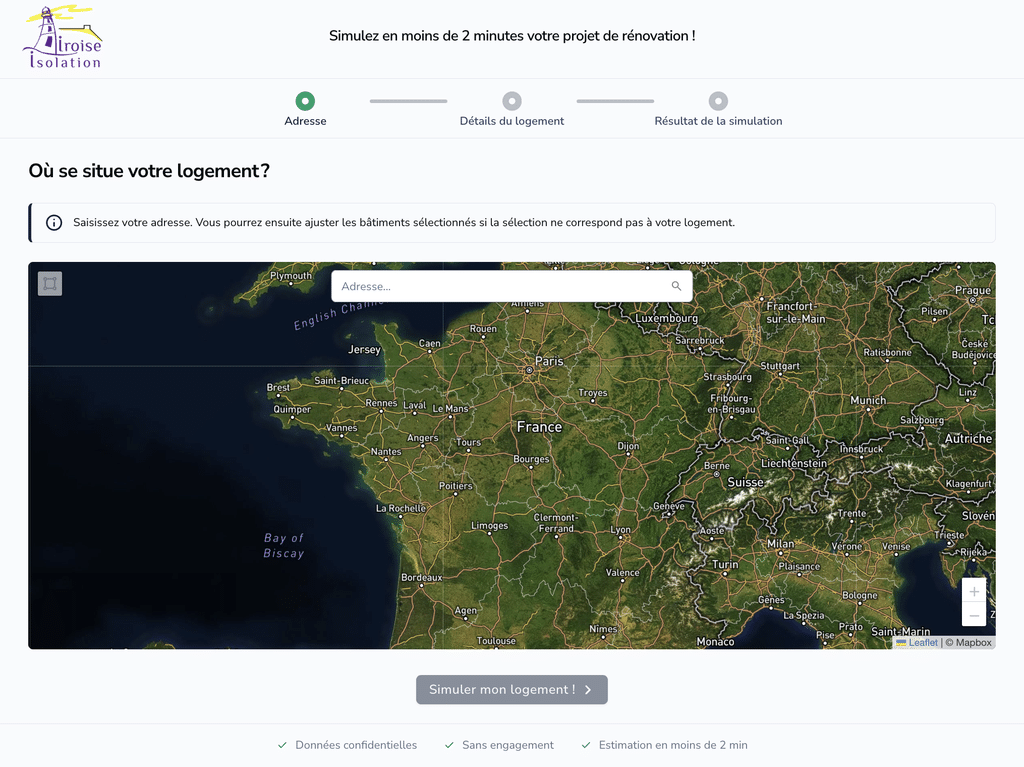The width and height of the screenshot is (1024, 767).
Task: Click the building selection tool on map
Action: 50,284
